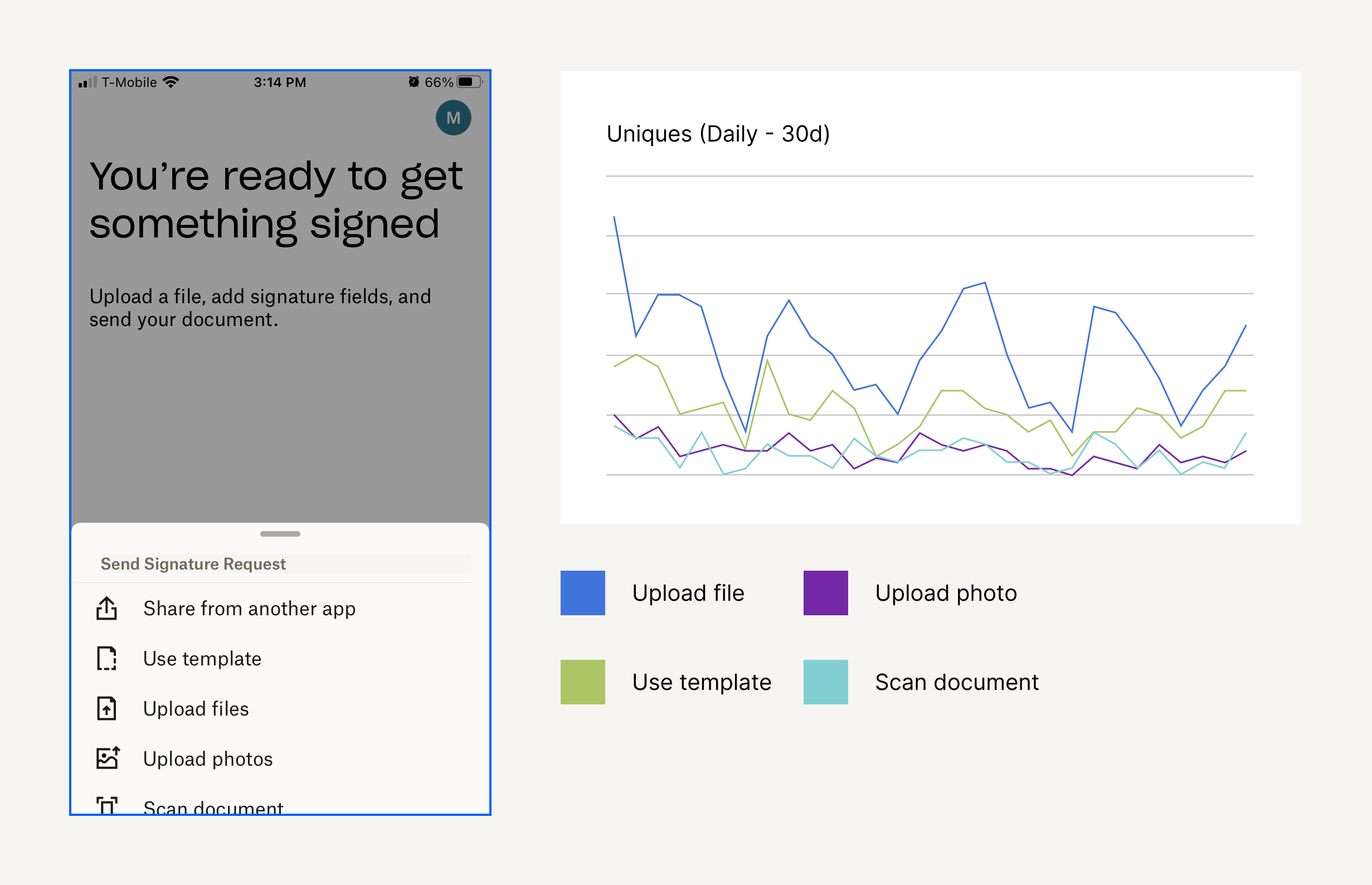The height and width of the screenshot is (885, 1372).
Task: Tap the Upload photos option
Action: [208, 759]
